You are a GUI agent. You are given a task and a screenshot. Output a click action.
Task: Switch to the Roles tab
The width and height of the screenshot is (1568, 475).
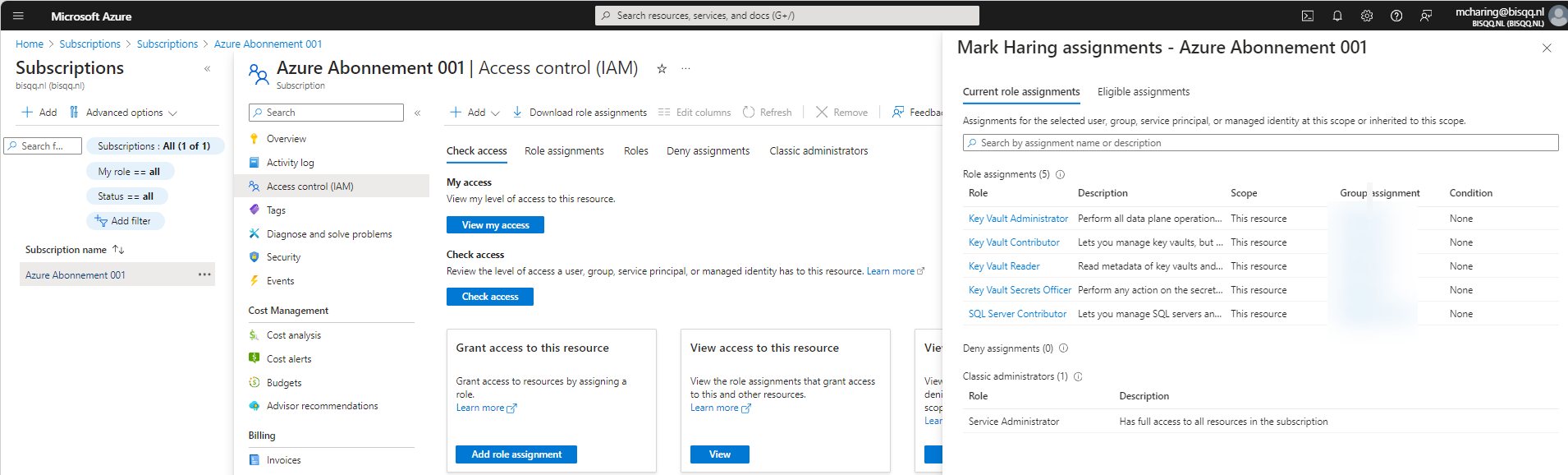click(x=635, y=151)
